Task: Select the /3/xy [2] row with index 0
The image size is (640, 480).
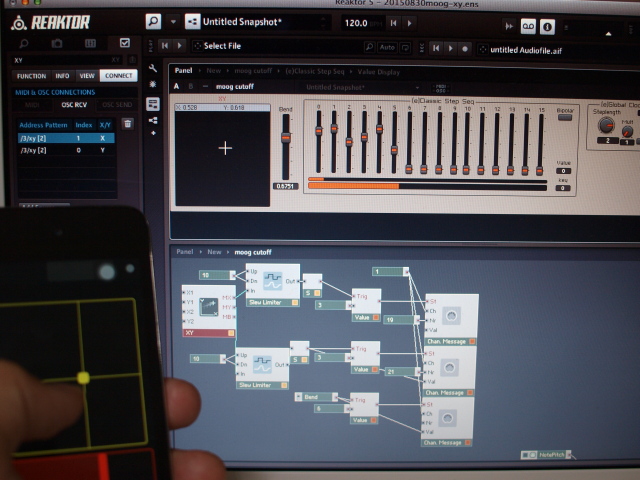Action: (x=66, y=150)
